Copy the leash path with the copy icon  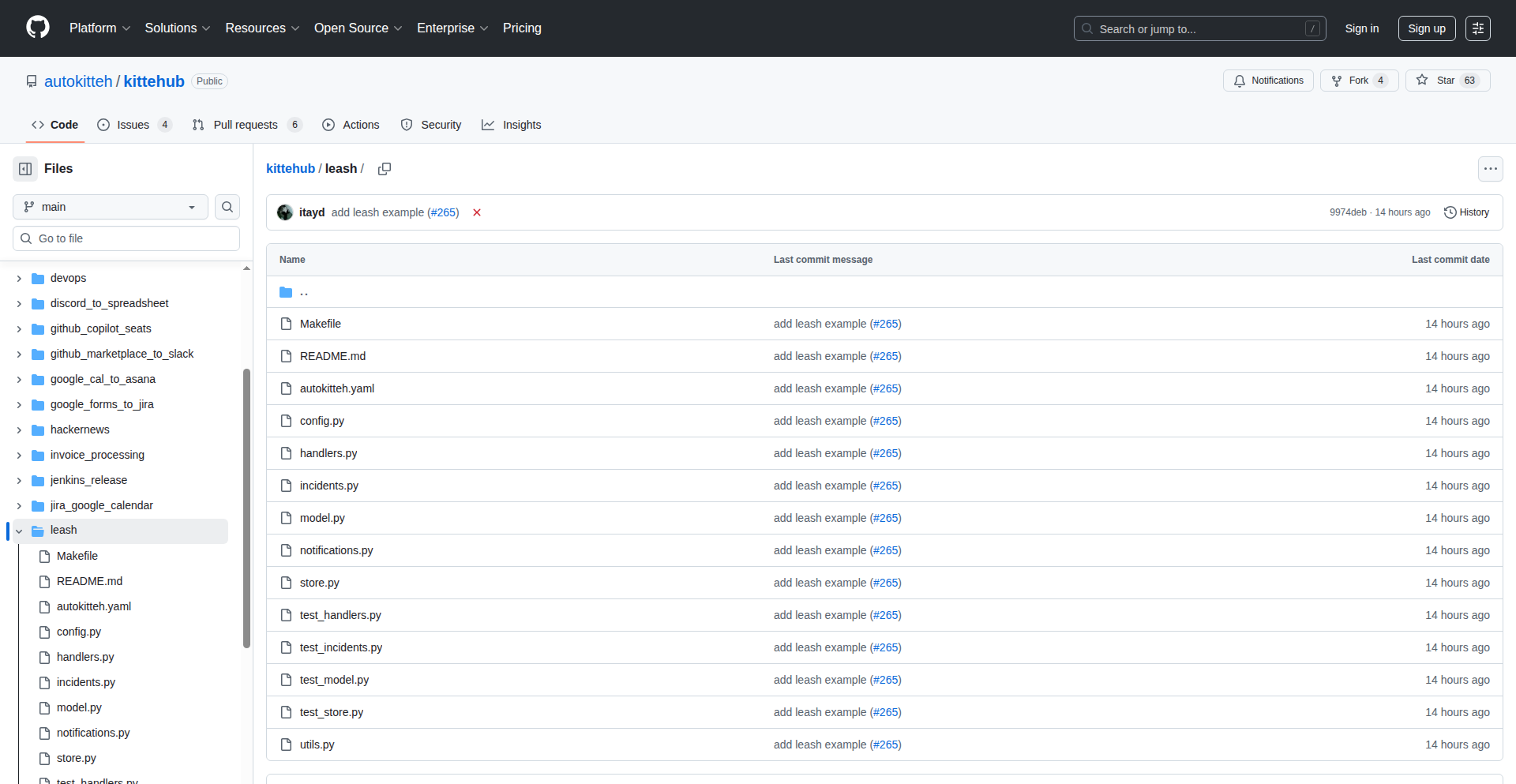385,169
